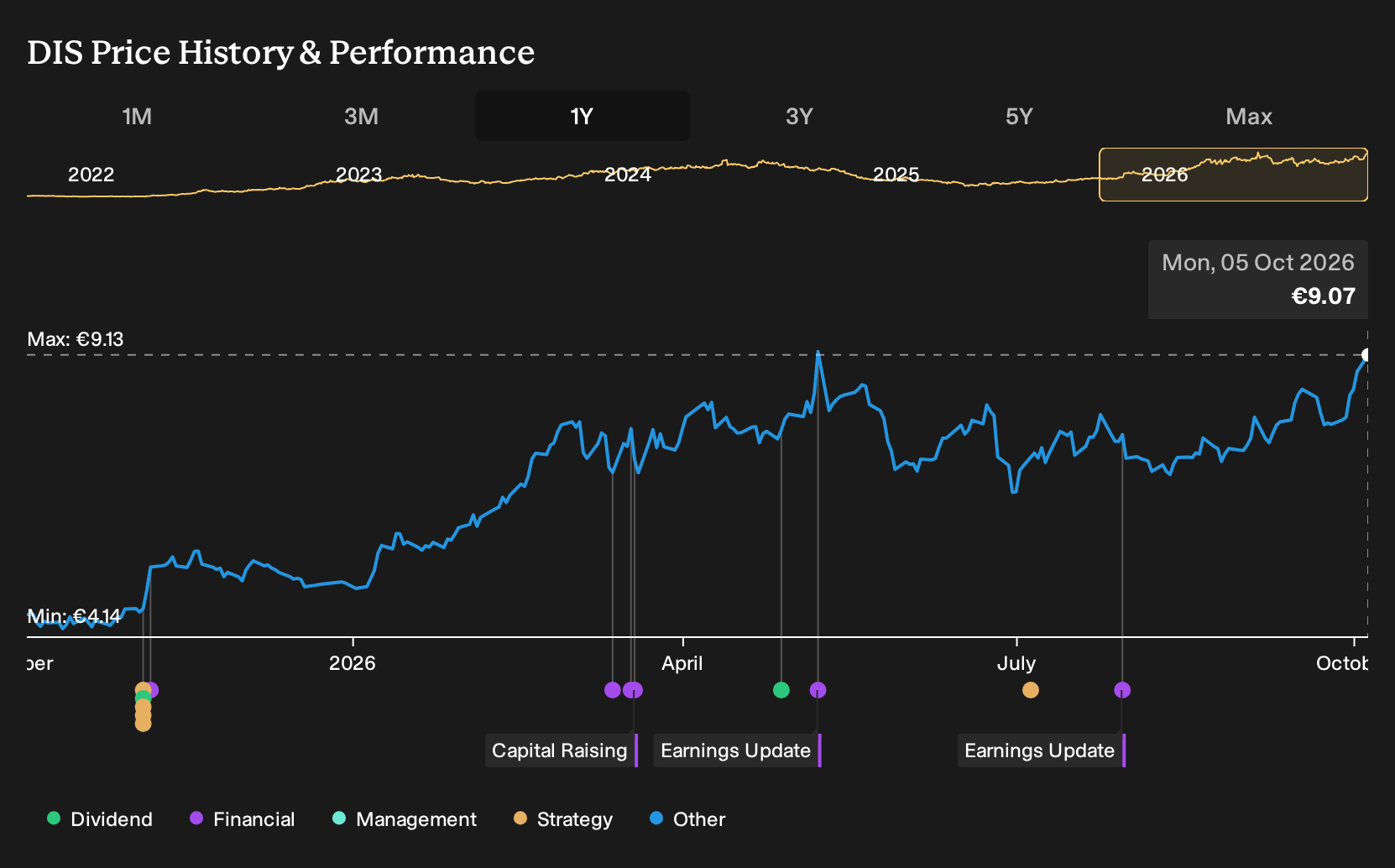
Task: Toggle Management events in the legend
Action: 405,819
